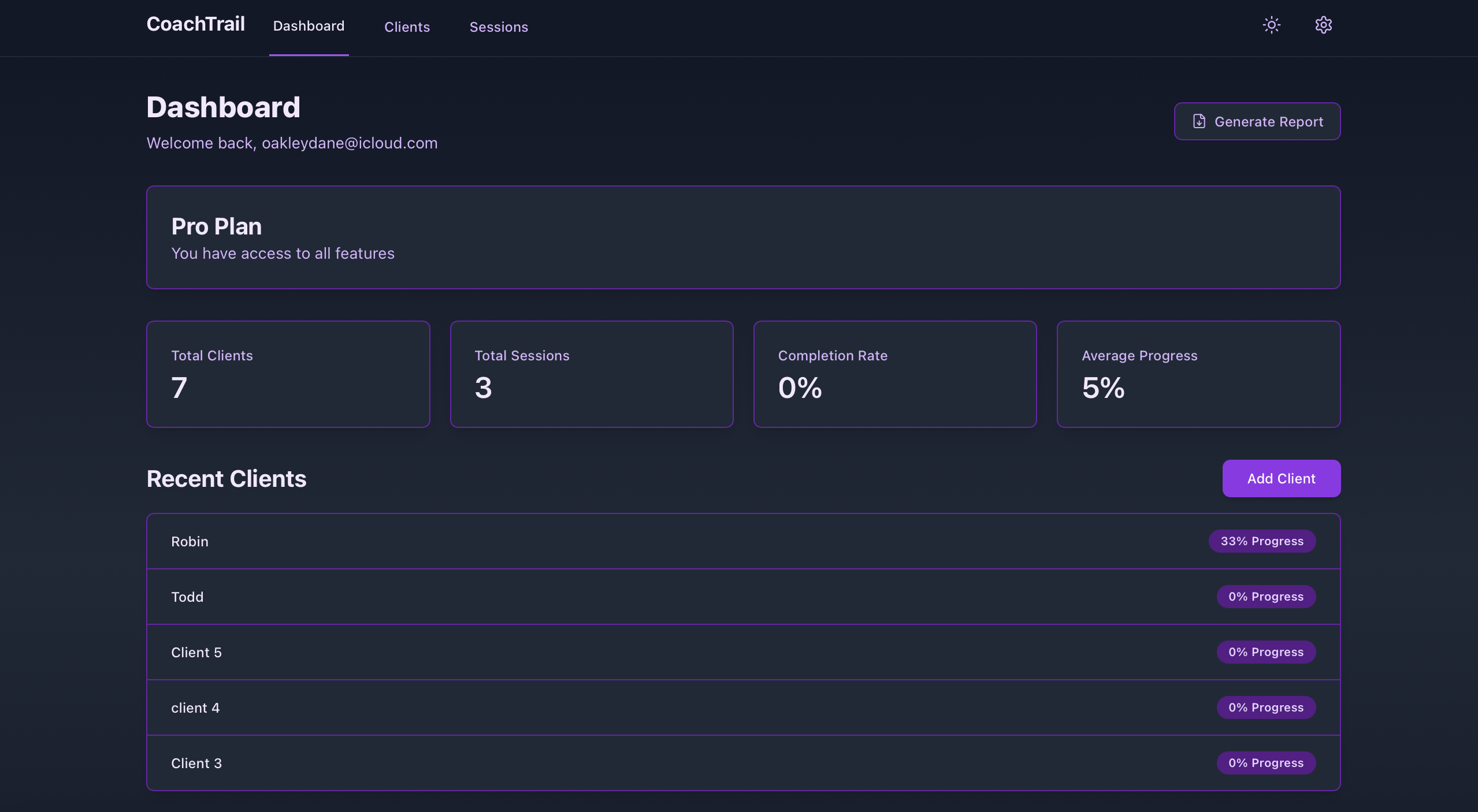1478x812 pixels.
Task: Click the CoachTrail logo
Action: [x=195, y=24]
